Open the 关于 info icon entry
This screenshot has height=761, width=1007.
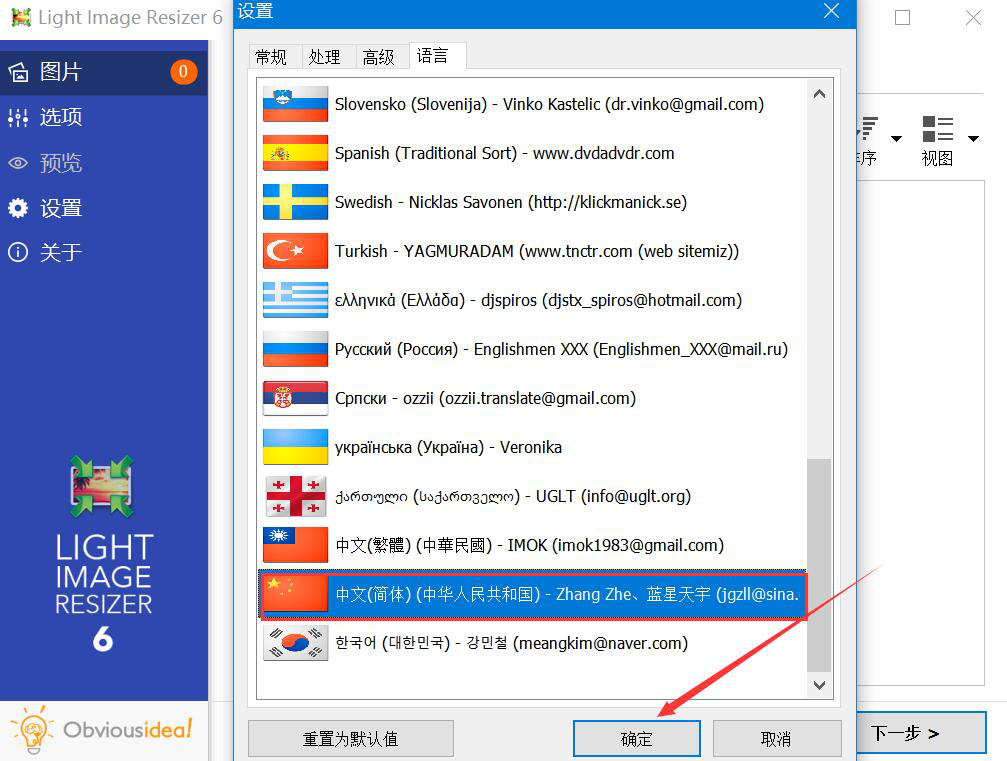tap(18, 252)
